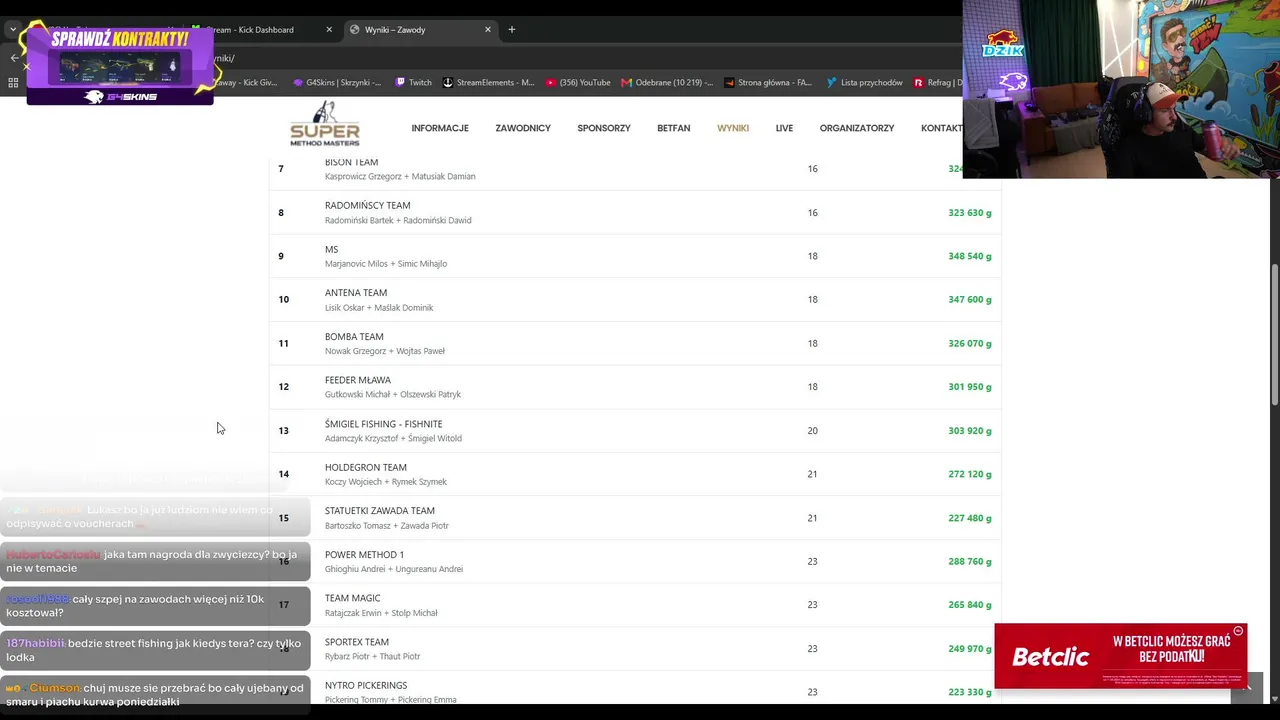Open the G4Skins Skrzynki bookmark
Screen dimensions: 1280x720
[x=337, y=83]
